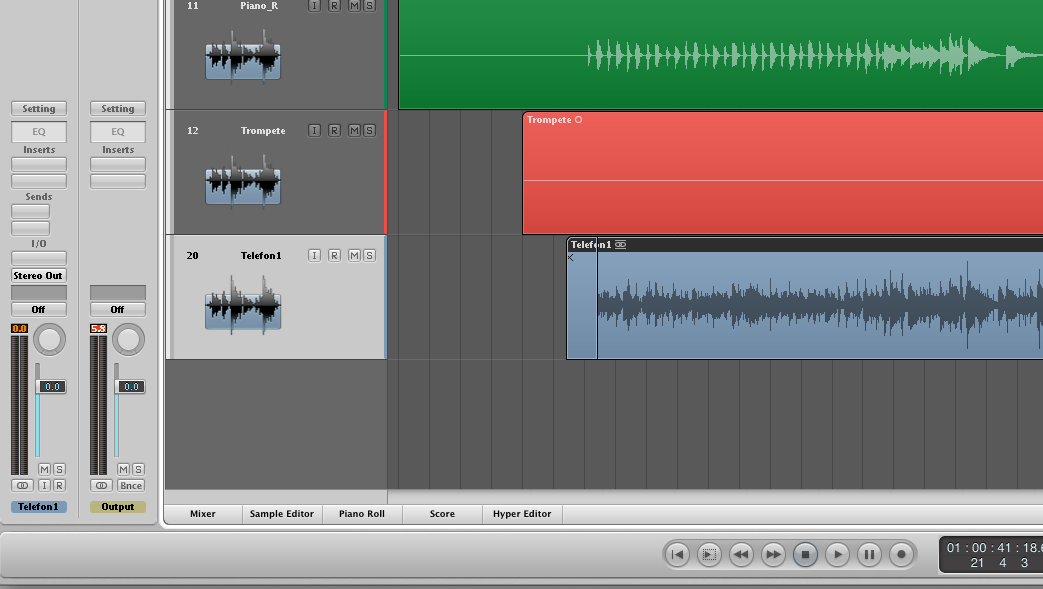
Task: Open automation mode Off on Telefon1 strip
Action: 39,309
